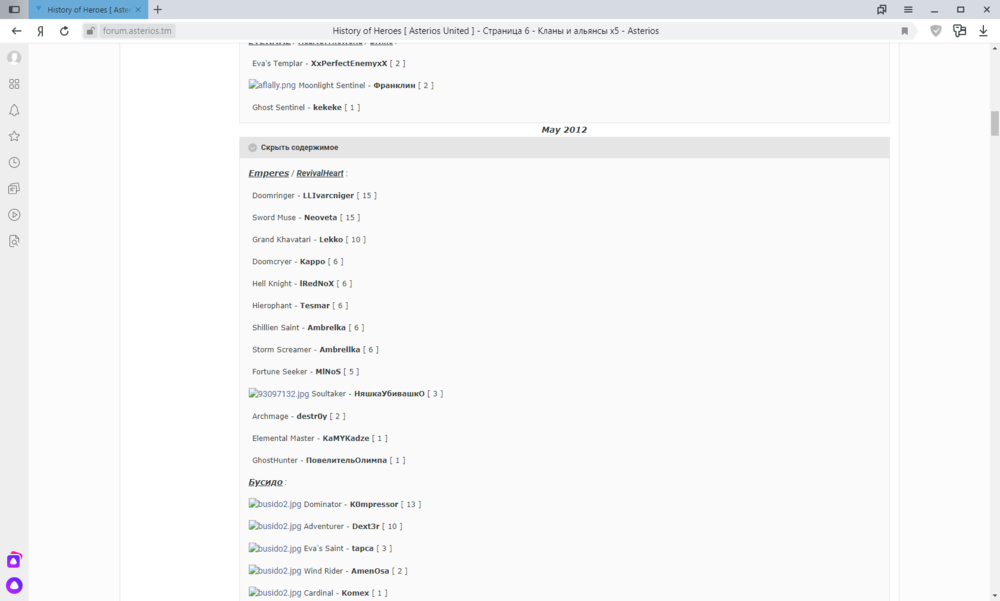Click the hero name MlNoS
The height and width of the screenshot is (601, 1000).
point(328,371)
